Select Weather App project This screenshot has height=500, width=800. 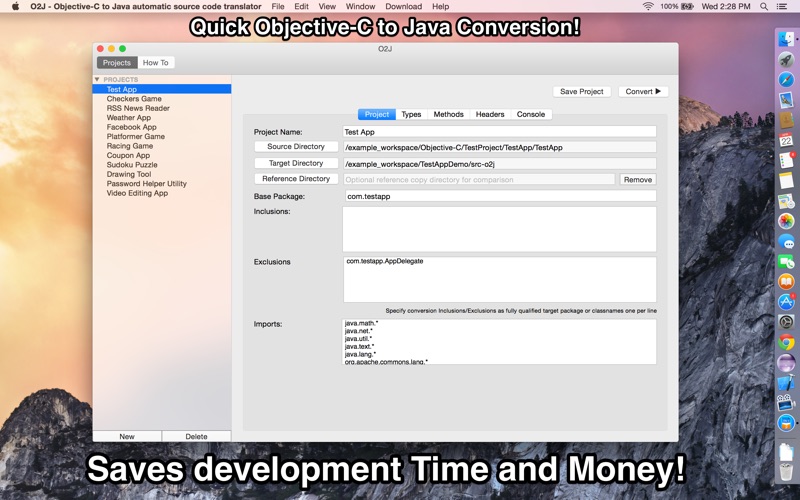pyautogui.click(x=162, y=117)
